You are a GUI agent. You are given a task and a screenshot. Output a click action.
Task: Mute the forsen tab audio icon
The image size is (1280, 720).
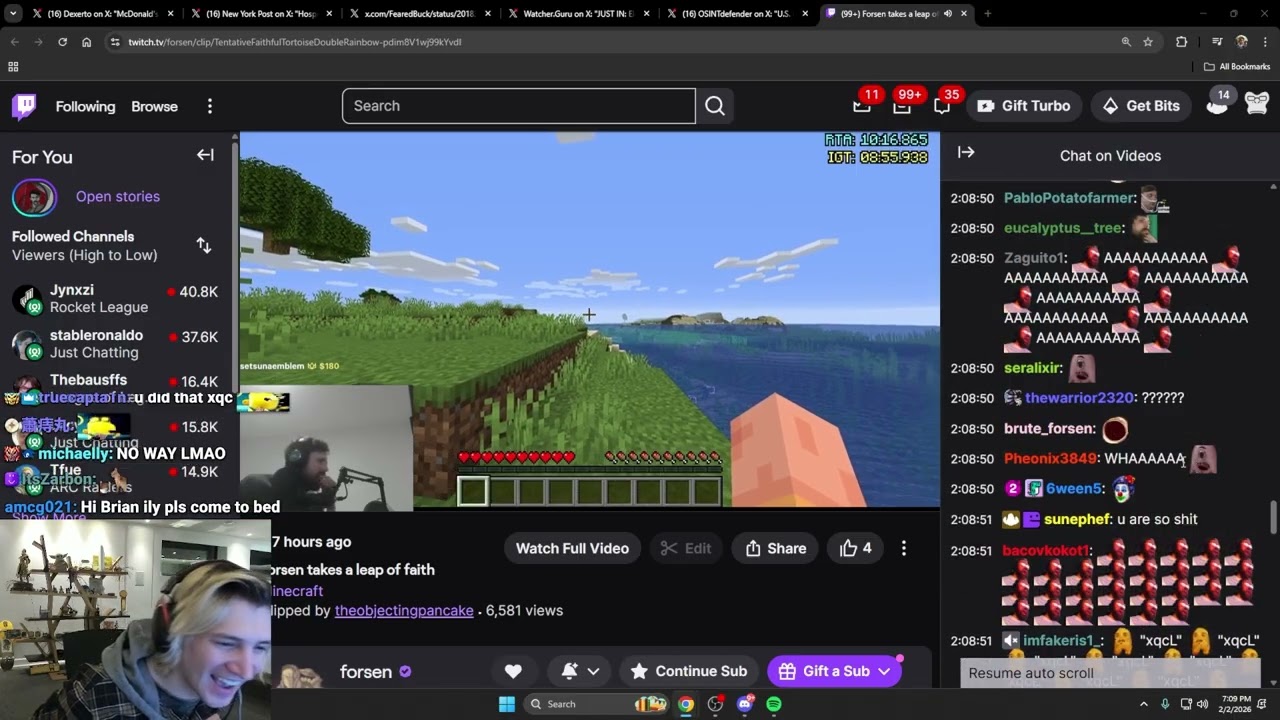pyautogui.click(x=947, y=14)
